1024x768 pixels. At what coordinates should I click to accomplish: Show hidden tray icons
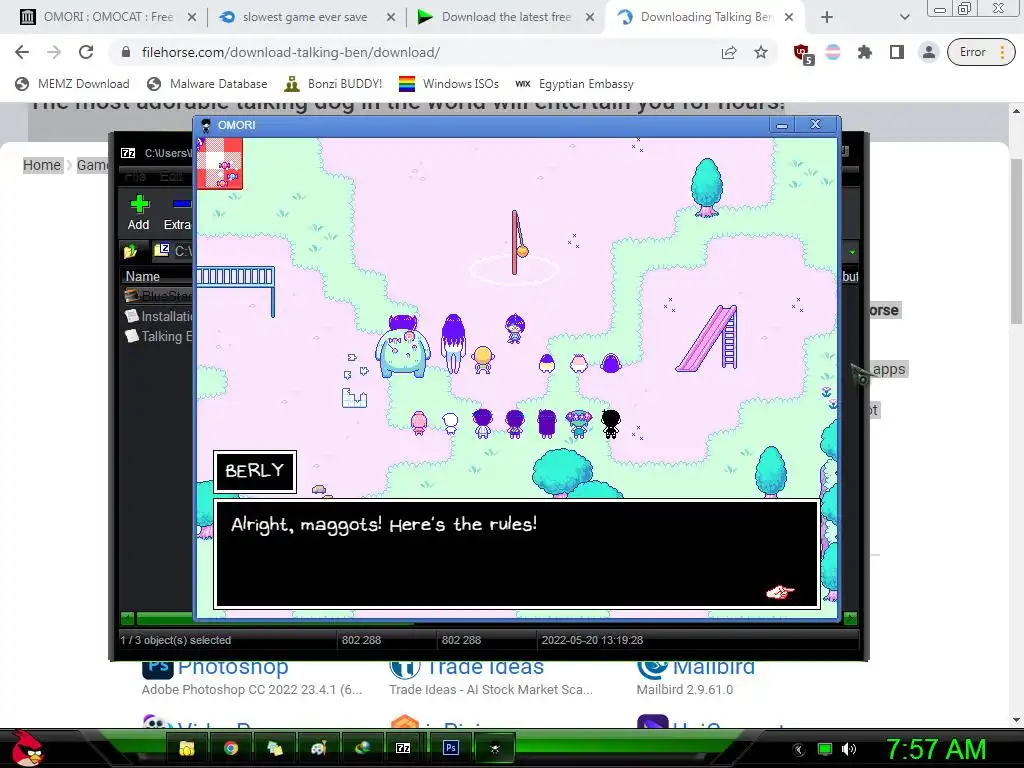pos(798,750)
